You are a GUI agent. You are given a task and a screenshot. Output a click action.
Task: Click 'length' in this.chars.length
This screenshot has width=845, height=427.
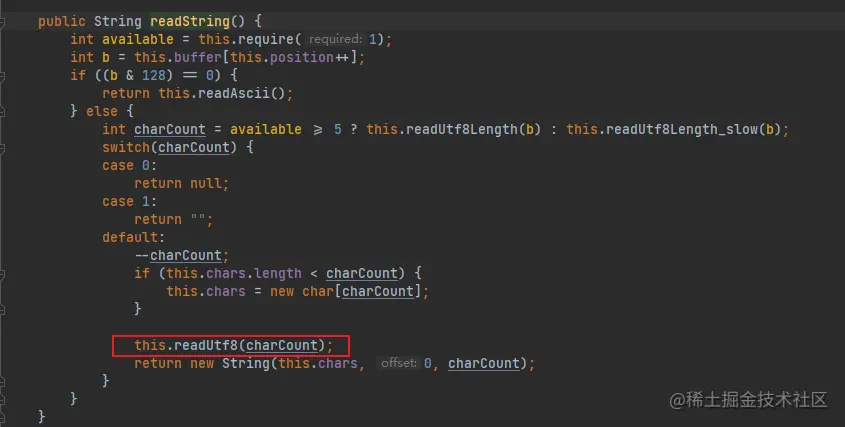(278, 273)
